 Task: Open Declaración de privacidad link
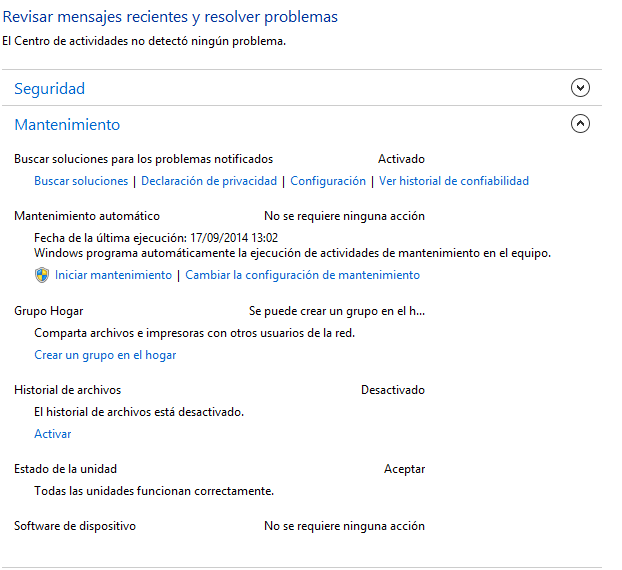209,181
